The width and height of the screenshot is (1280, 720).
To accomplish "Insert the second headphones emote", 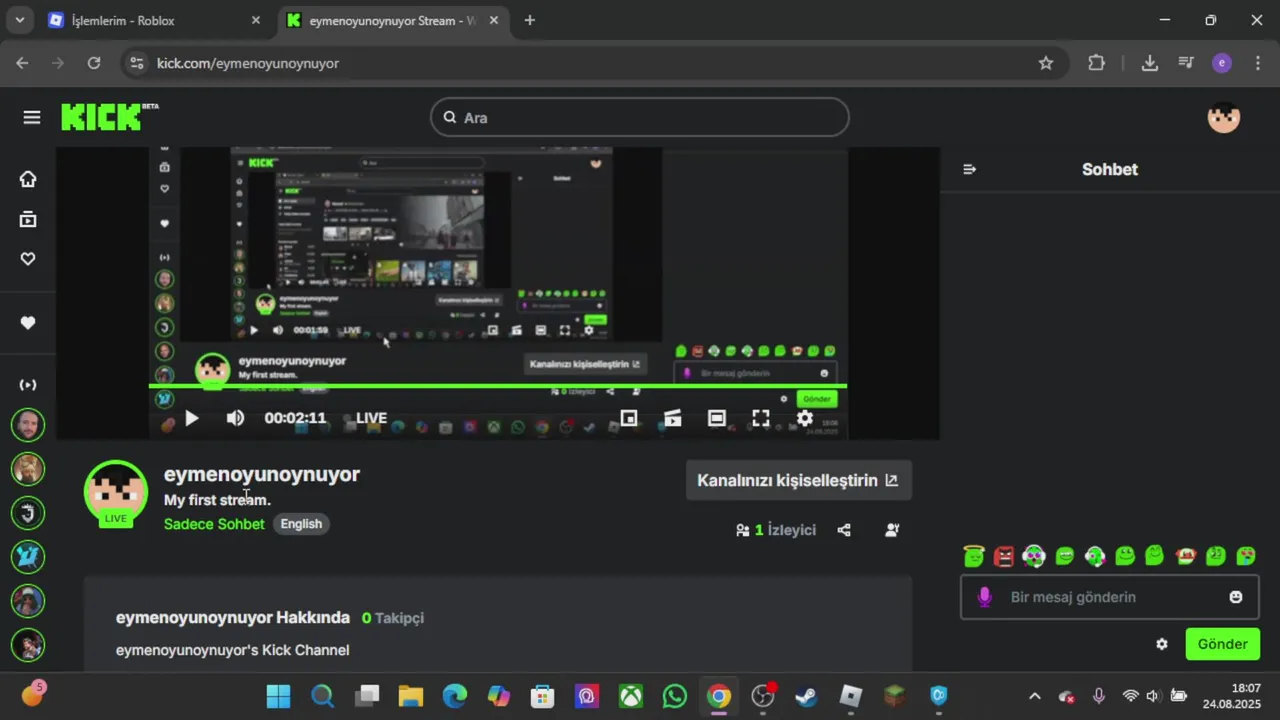I will 1095,556.
